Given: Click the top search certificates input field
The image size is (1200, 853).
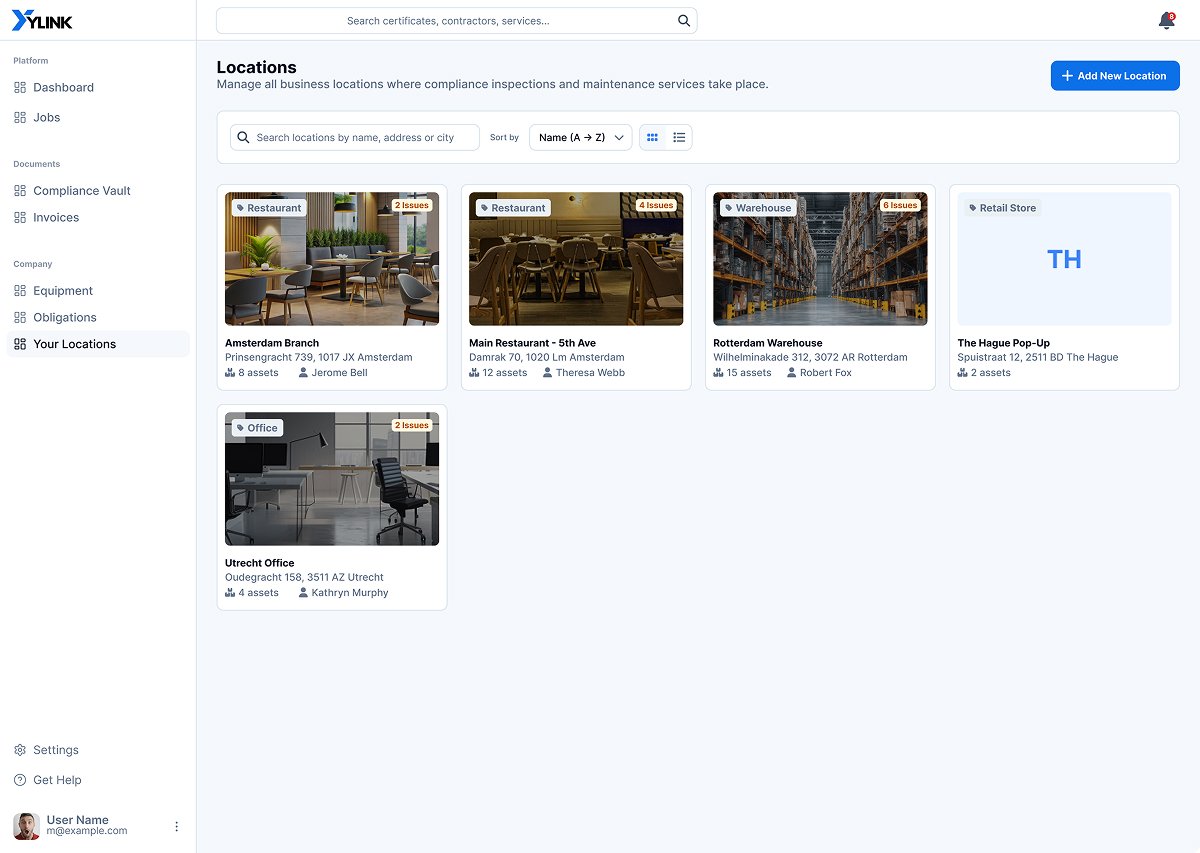Looking at the screenshot, I should (457, 20).
